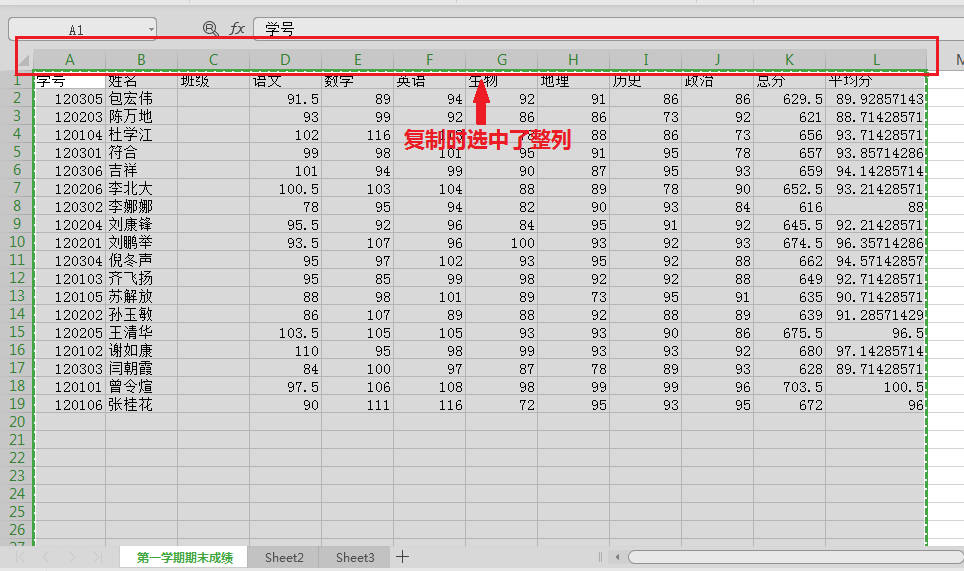Select the 第一学期期末成绩 sheet tab
The image size is (964, 571).
pos(184,557)
